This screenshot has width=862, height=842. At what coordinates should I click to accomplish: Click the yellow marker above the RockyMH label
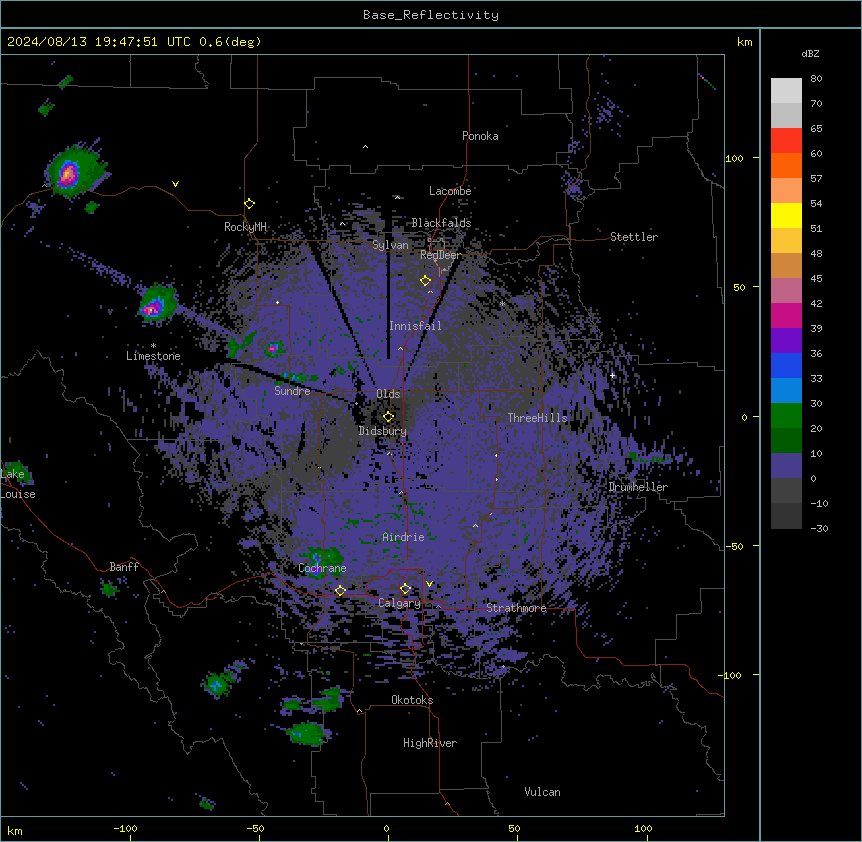[x=249, y=204]
